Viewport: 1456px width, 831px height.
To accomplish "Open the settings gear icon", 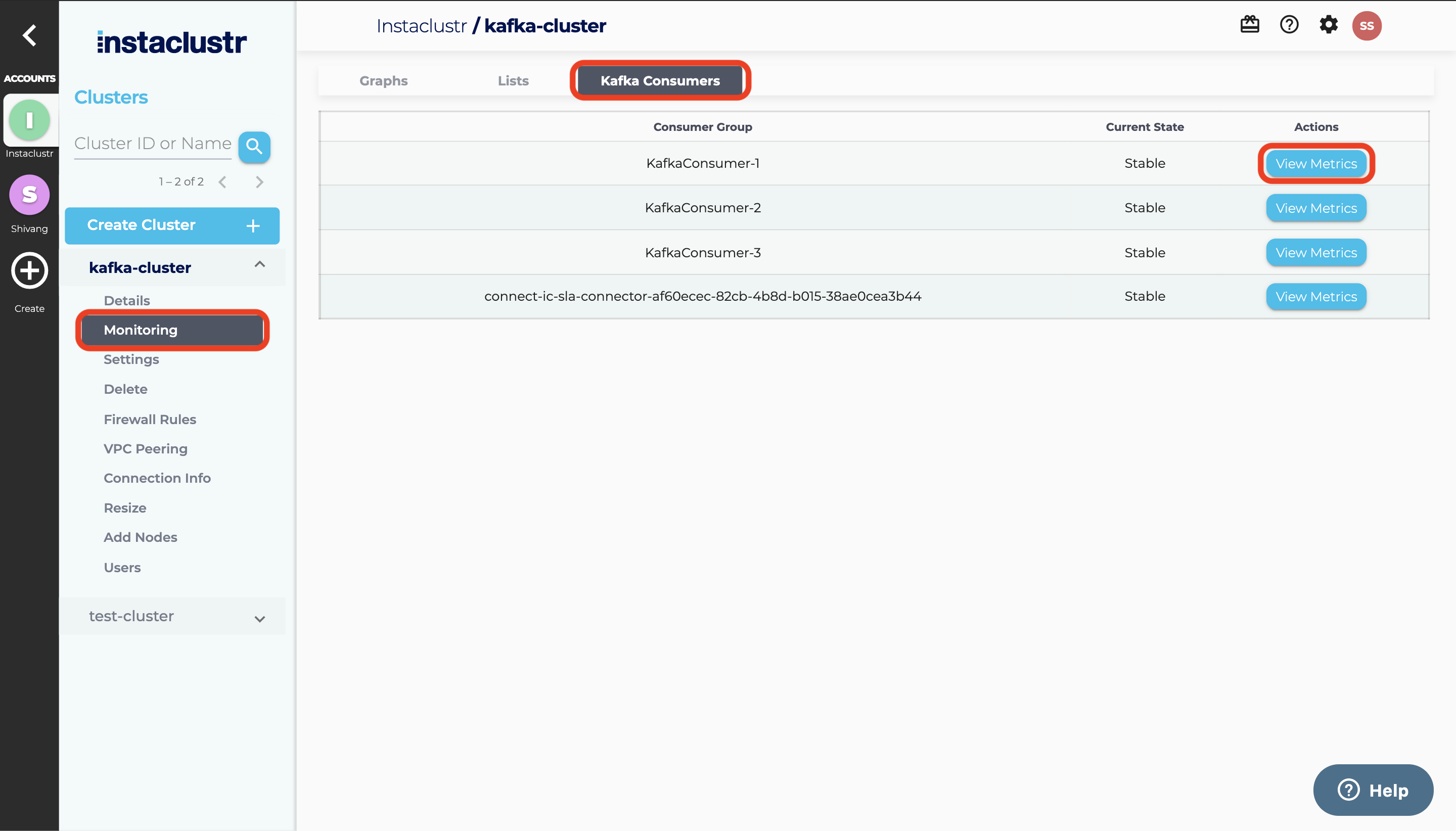I will click(x=1328, y=25).
